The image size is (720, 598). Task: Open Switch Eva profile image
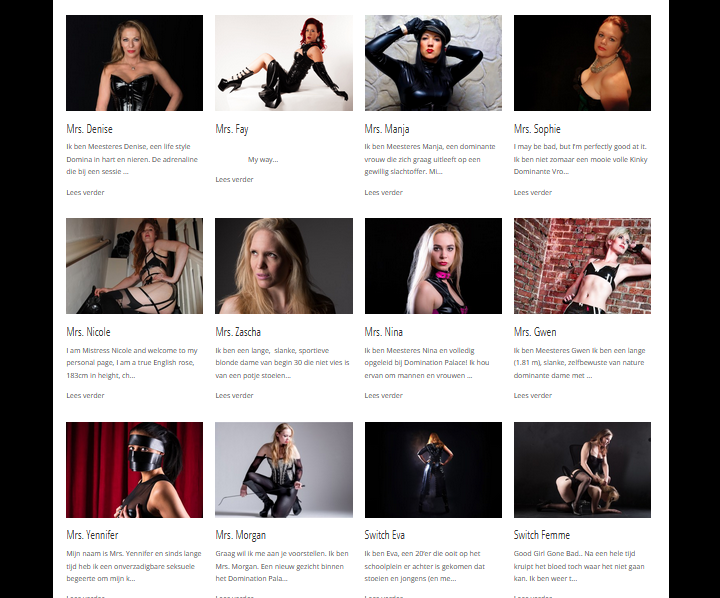pos(433,470)
